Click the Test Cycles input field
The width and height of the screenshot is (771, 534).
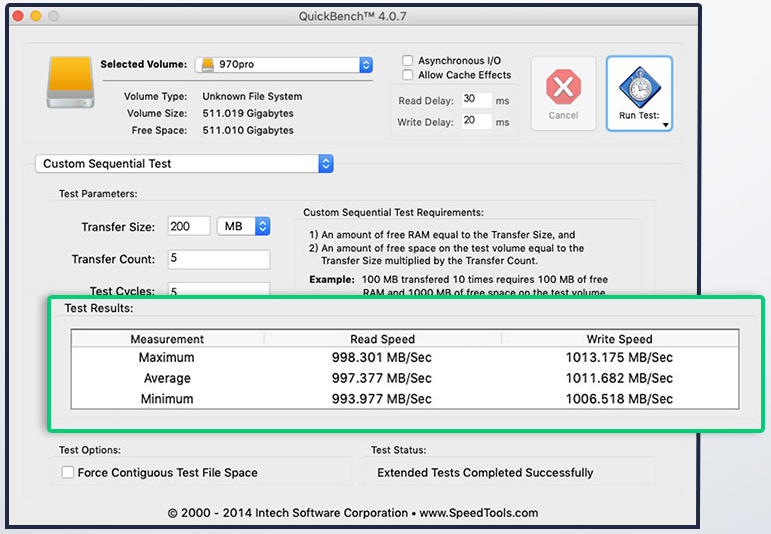pyautogui.click(x=218, y=289)
